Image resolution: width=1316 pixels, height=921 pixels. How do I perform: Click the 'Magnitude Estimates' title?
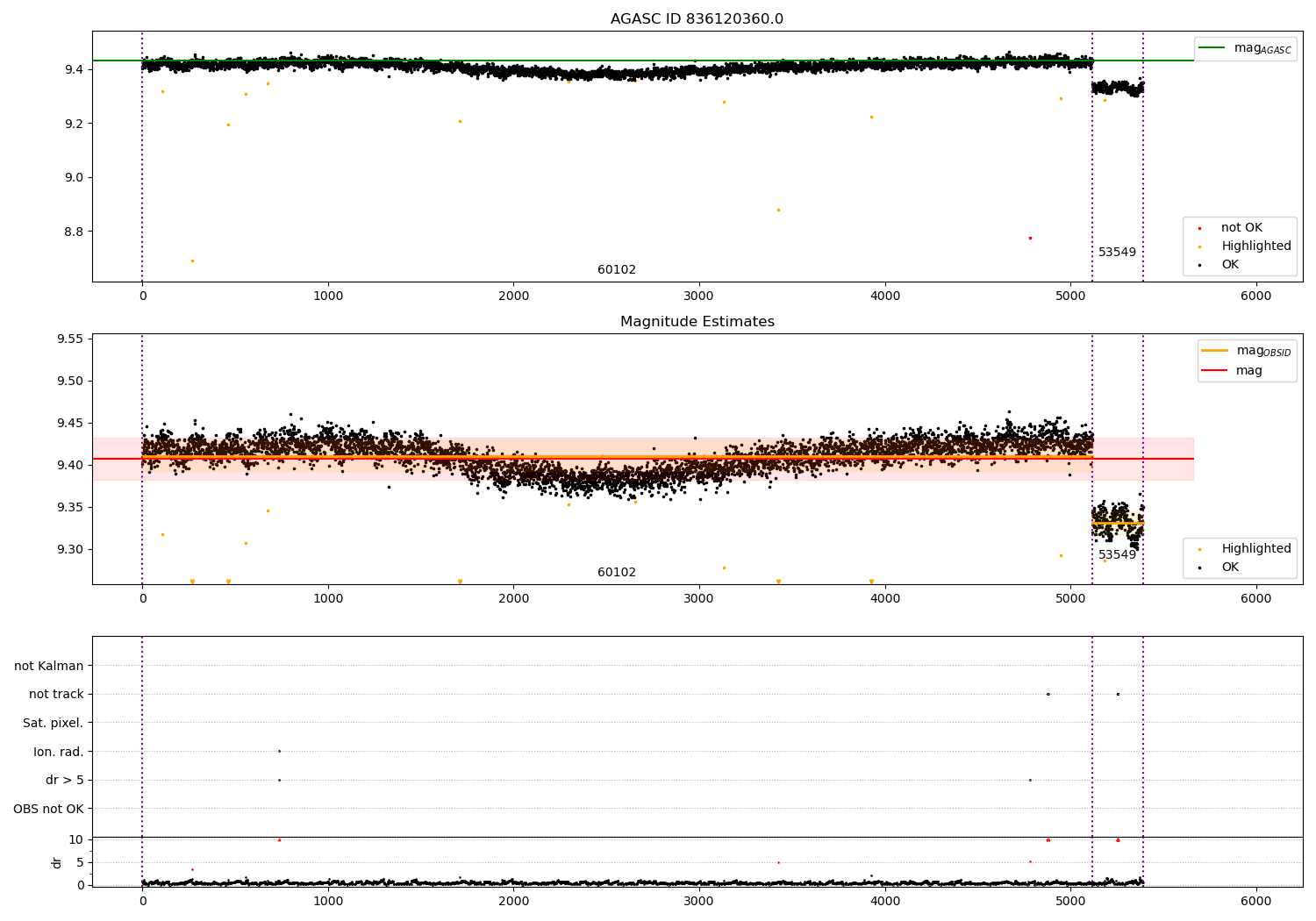697,322
